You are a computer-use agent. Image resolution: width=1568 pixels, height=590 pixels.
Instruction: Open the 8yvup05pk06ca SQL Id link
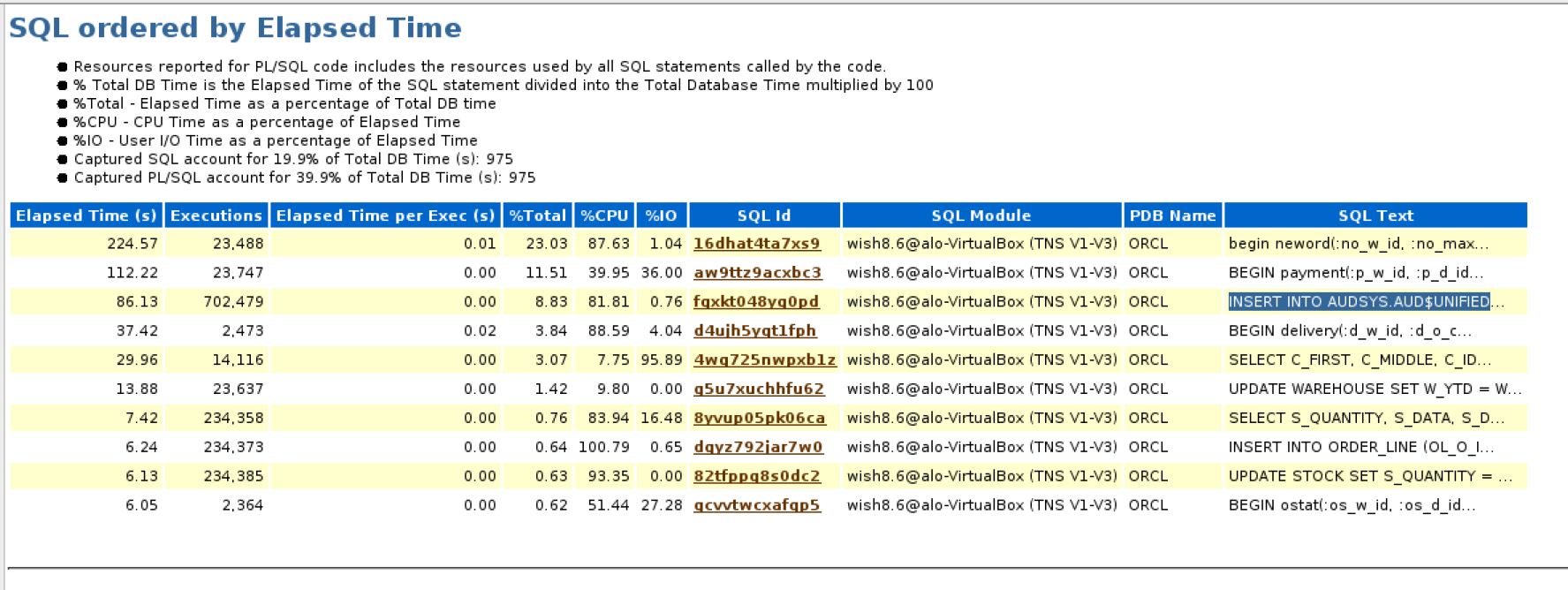(x=759, y=419)
